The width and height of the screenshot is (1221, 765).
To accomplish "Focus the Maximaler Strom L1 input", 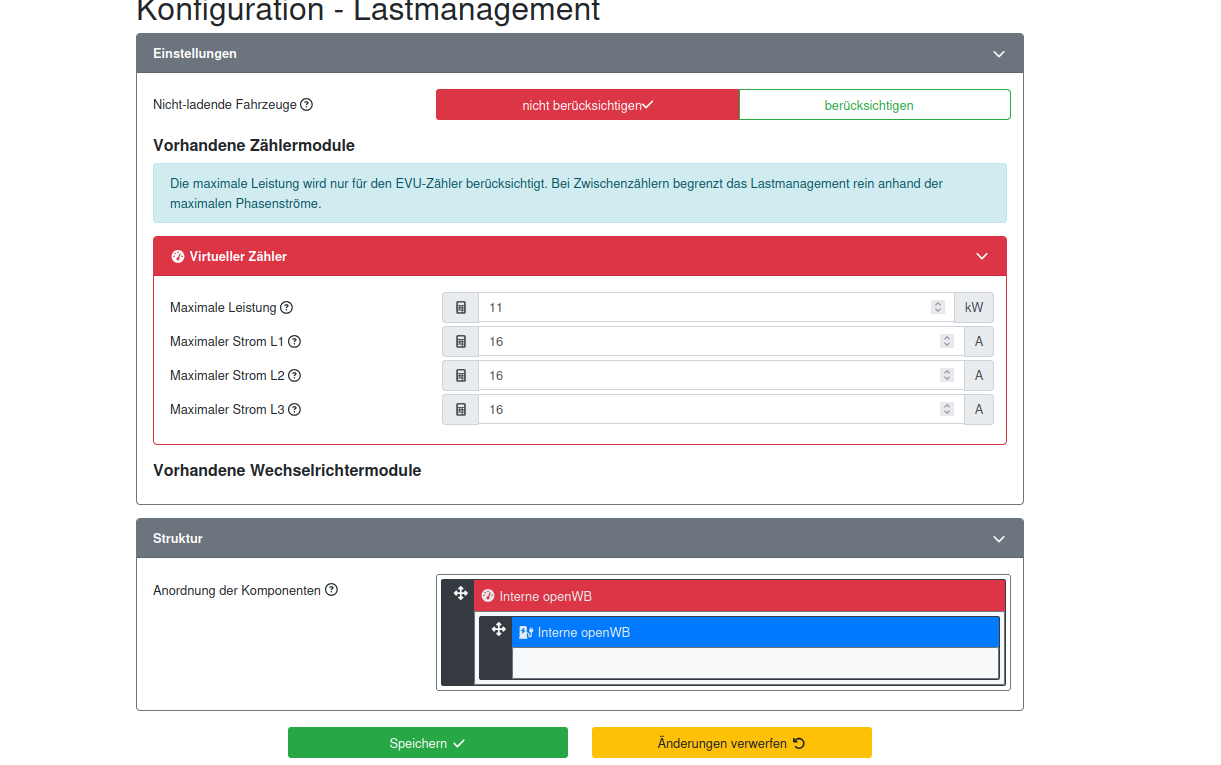I will [x=721, y=341].
